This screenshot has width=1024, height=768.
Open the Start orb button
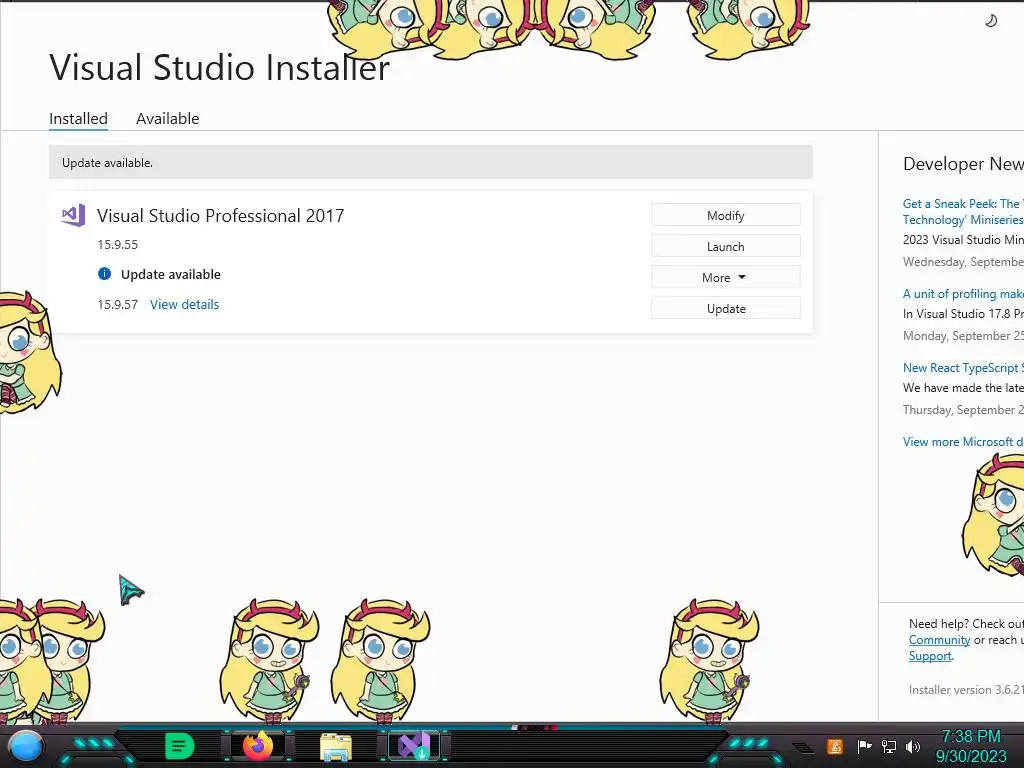click(25, 746)
